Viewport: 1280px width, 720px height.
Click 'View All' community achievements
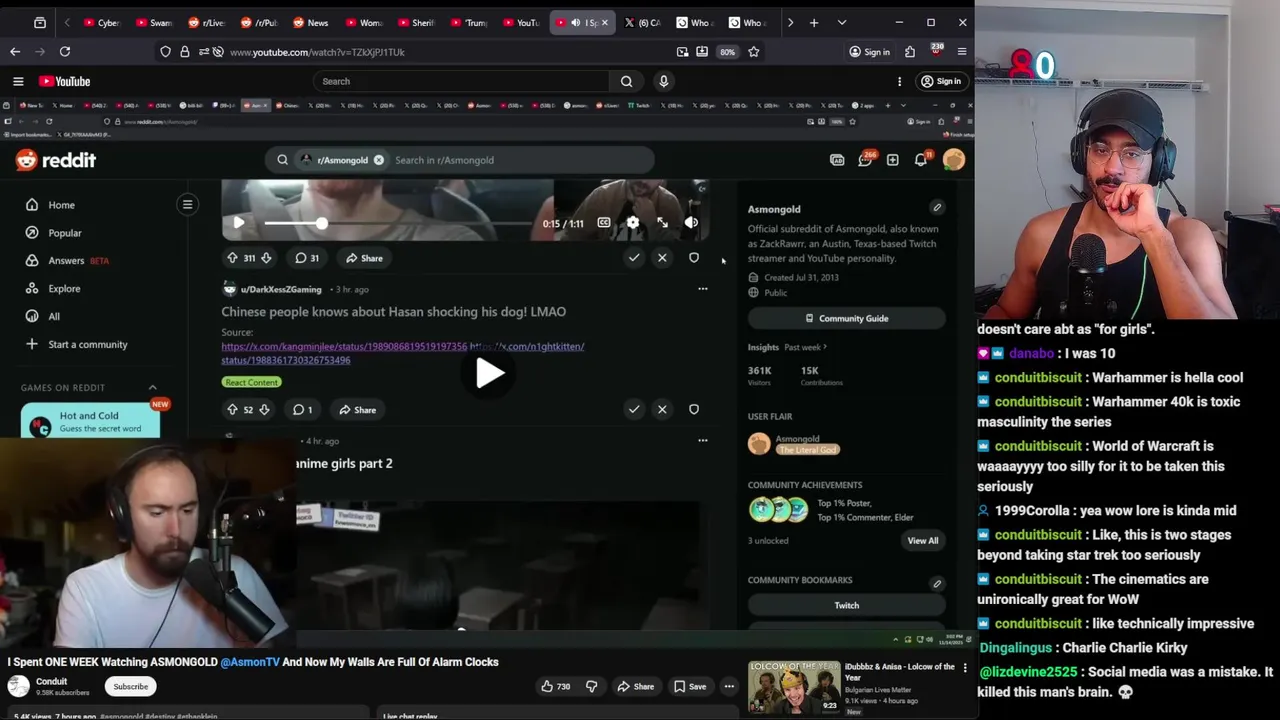coord(922,541)
